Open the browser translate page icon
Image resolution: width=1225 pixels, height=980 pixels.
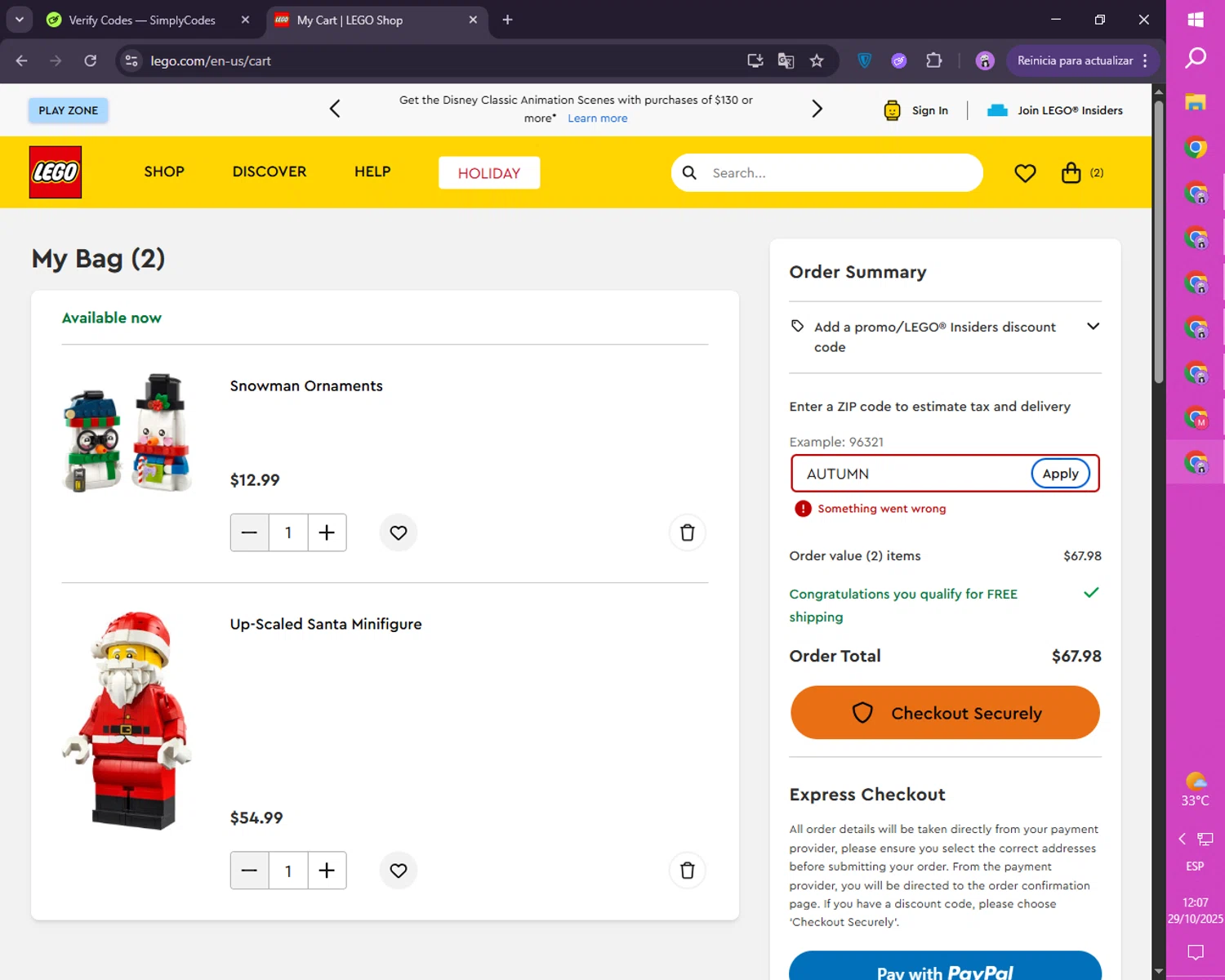pyautogui.click(x=786, y=60)
